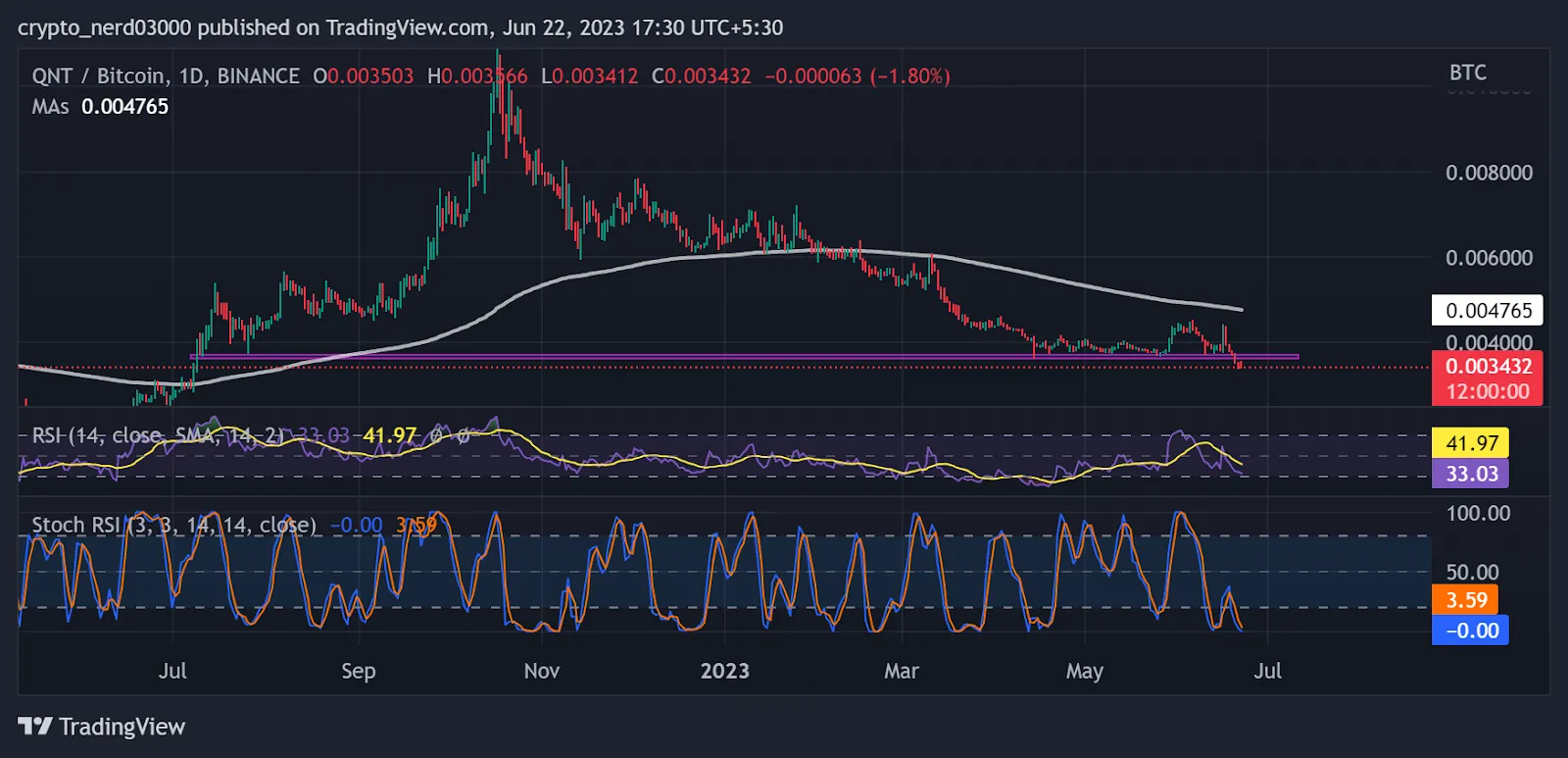Click the 0.006000 price axis label
The width and height of the screenshot is (1568, 758).
coord(1490,258)
